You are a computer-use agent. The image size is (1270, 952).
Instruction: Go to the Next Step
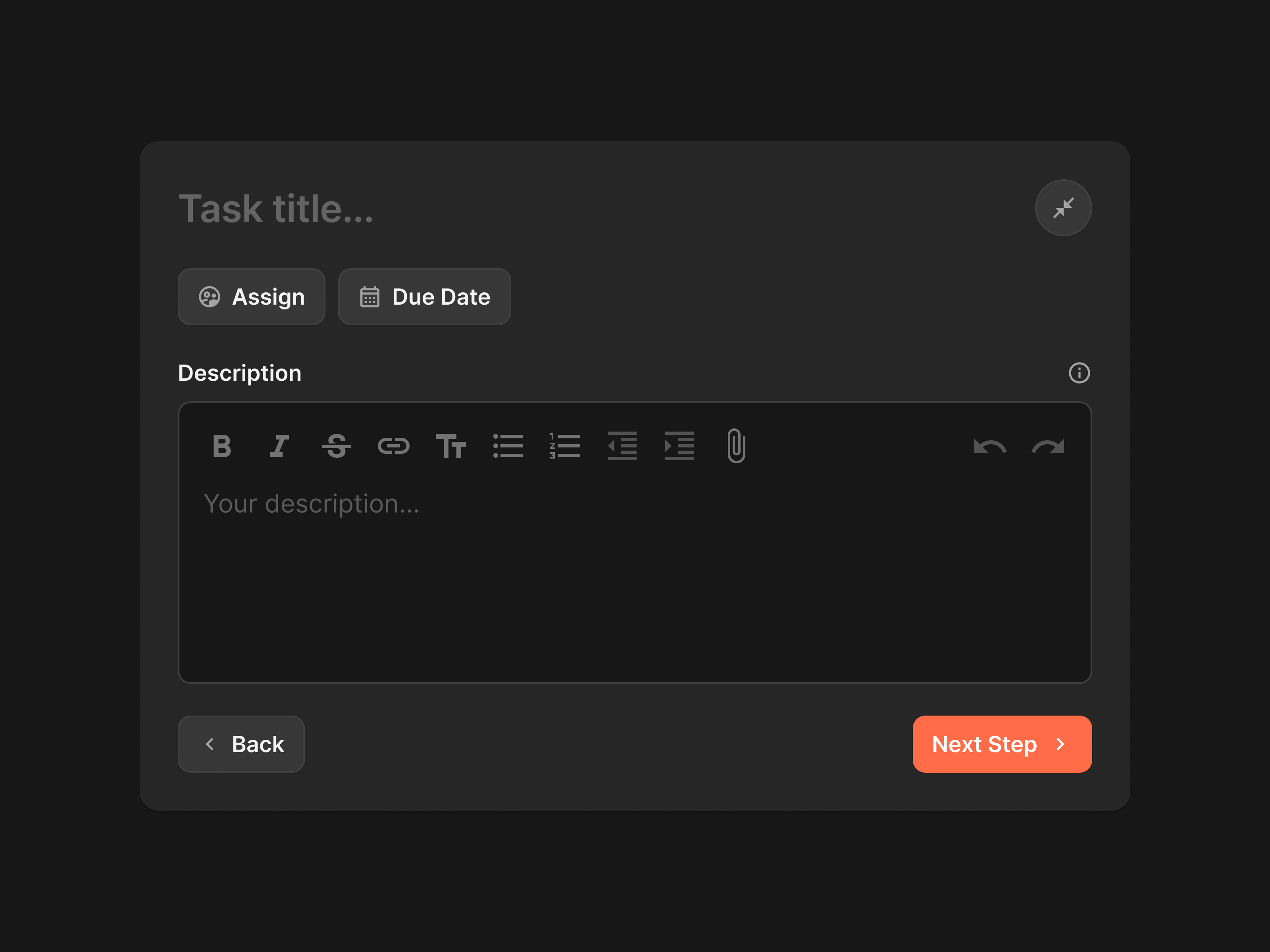coord(1002,744)
